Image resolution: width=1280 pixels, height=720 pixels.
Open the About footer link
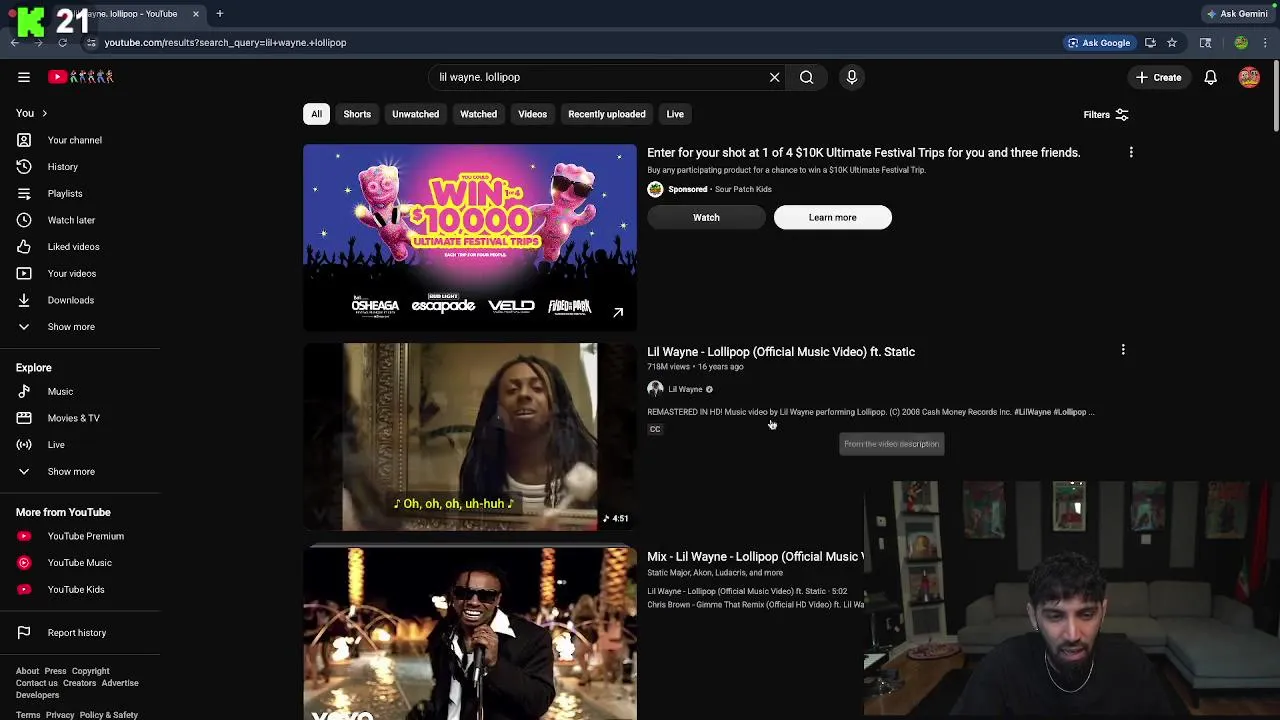tap(27, 671)
